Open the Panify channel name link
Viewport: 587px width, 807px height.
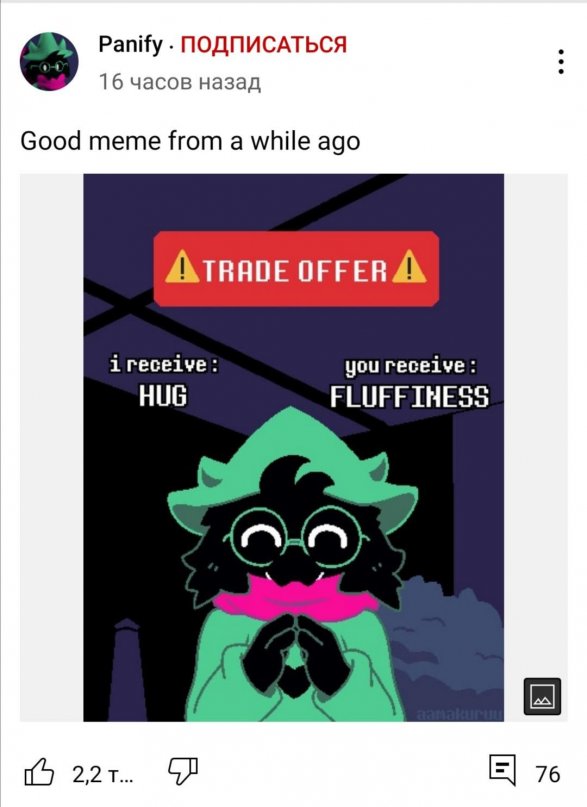[130, 45]
